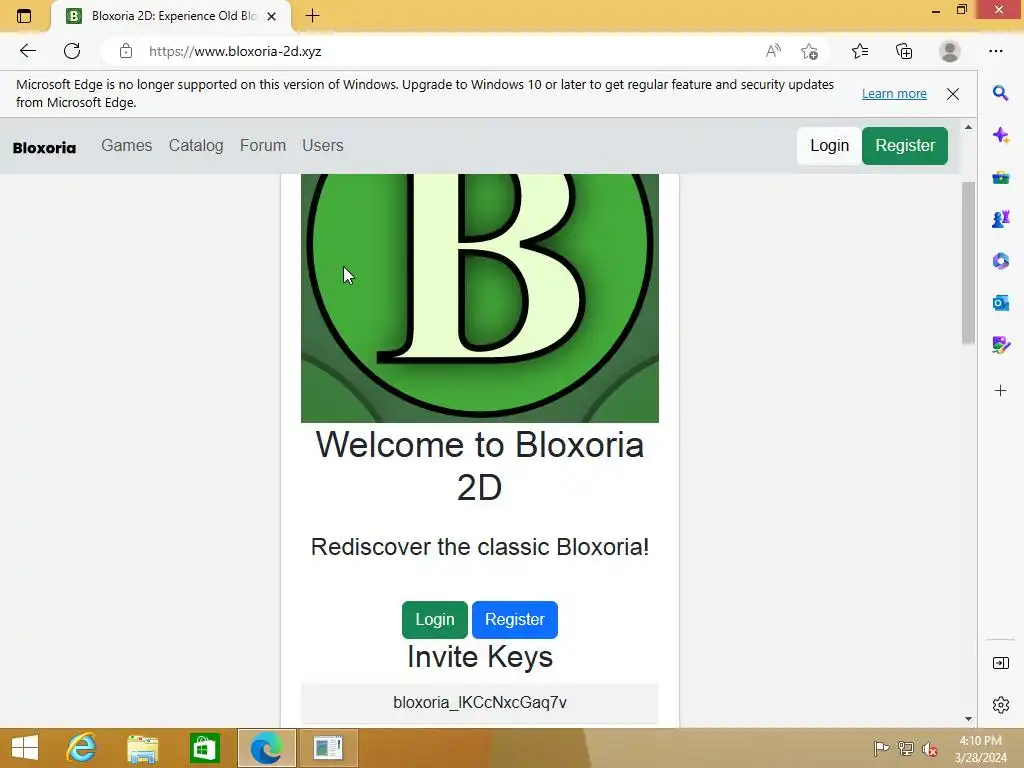Open File Explorer from taskbar
The height and width of the screenshot is (768, 1024).
coord(142,748)
